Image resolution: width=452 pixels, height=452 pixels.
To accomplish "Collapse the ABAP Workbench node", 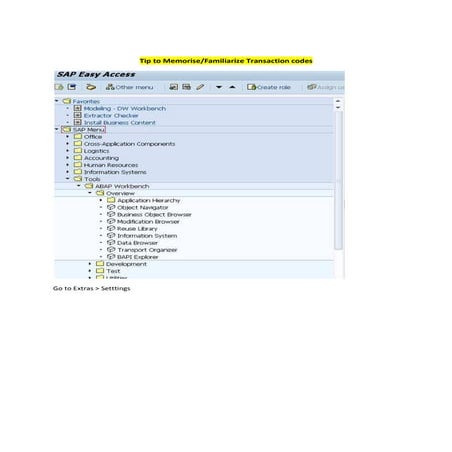I will (79, 186).
